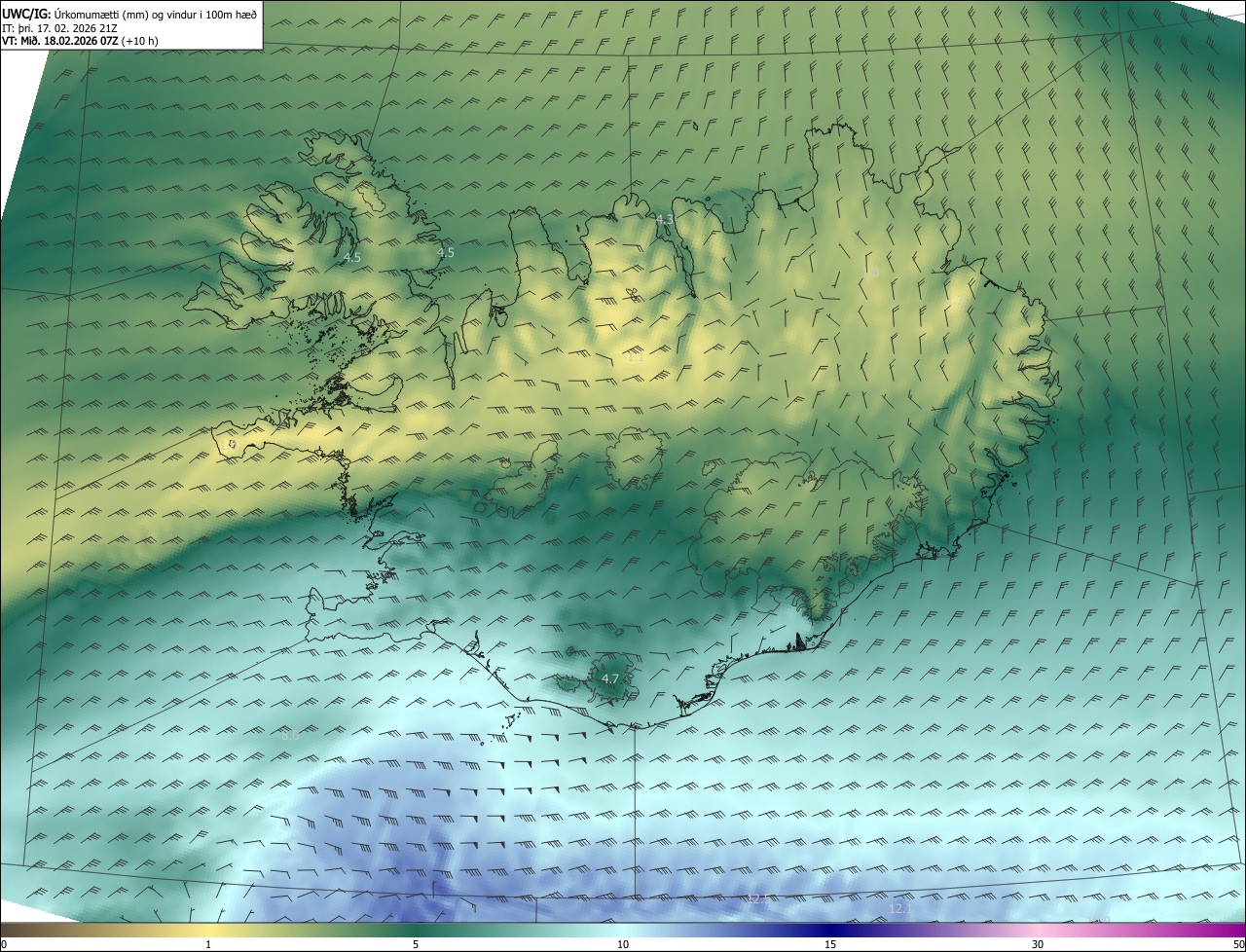Click the '4.7' value label on the glacier
Screen dimensions: 1246x952
[x=610, y=678]
